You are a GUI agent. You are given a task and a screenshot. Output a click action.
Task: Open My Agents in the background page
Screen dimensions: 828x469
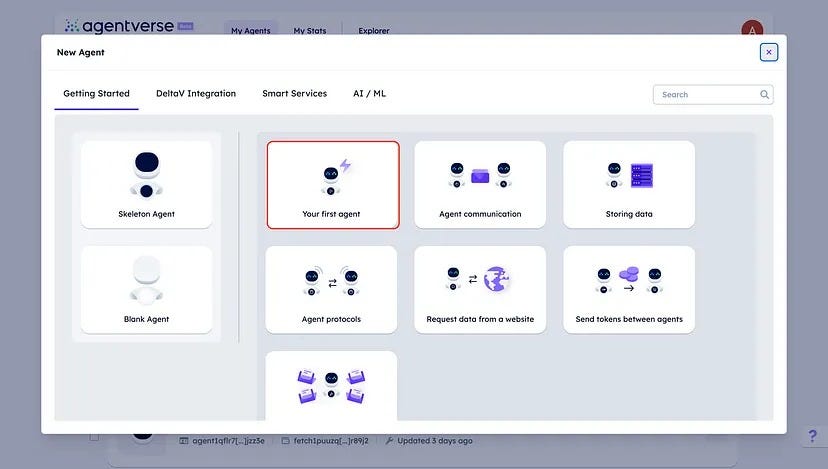coord(250,30)
